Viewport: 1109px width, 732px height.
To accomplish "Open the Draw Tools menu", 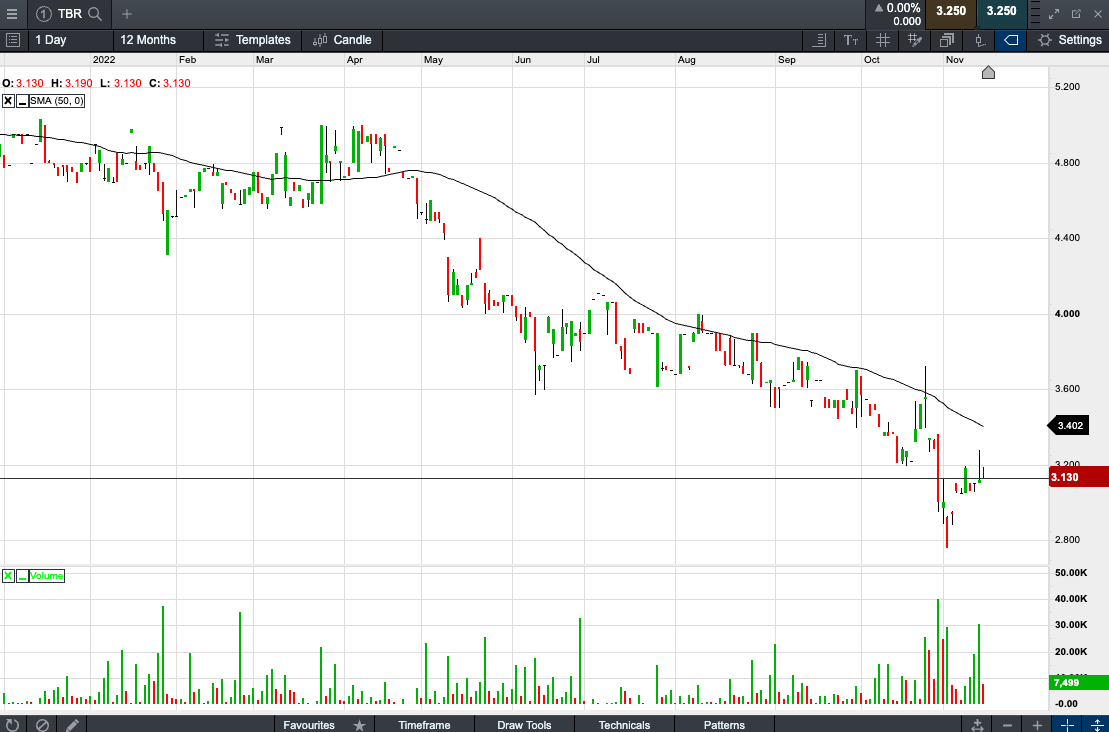I will pyautogui.click(x=524, y=725).
